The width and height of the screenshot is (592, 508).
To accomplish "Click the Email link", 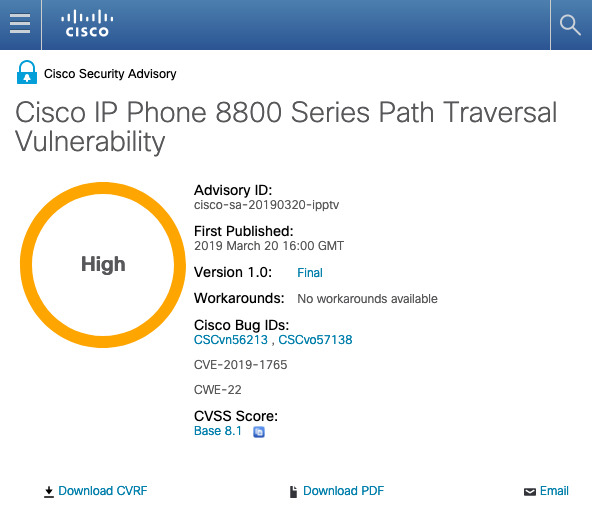I will point(554,491).
